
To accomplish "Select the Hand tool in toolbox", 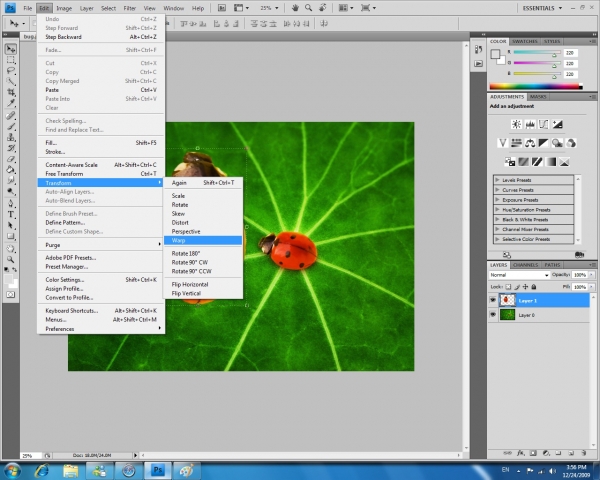I will point(11,249).
